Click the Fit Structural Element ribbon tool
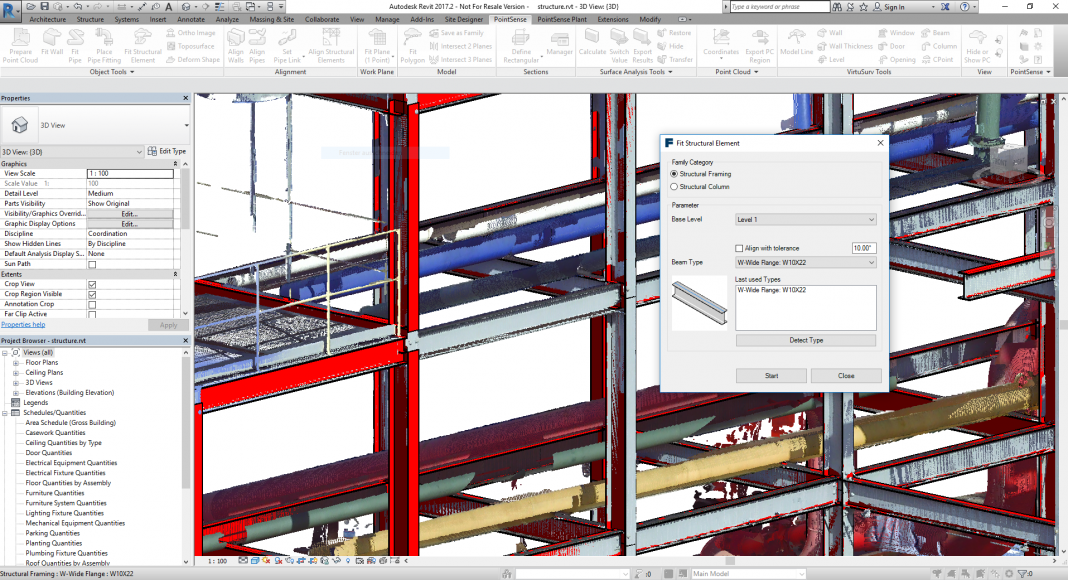1068x580 pixels. pos(143,46)
